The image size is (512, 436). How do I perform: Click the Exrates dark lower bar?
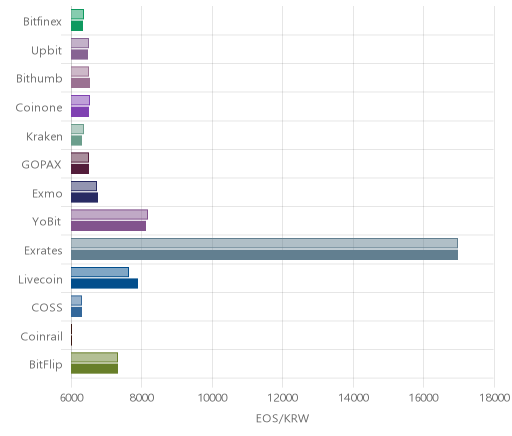(264, 255)
